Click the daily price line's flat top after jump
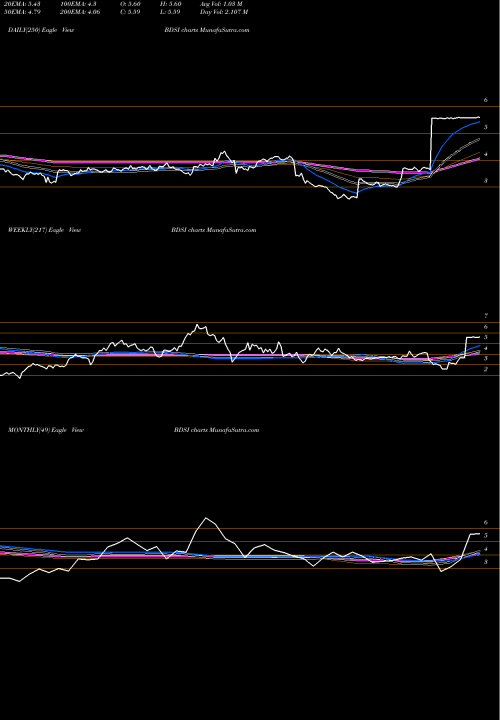 455,118
